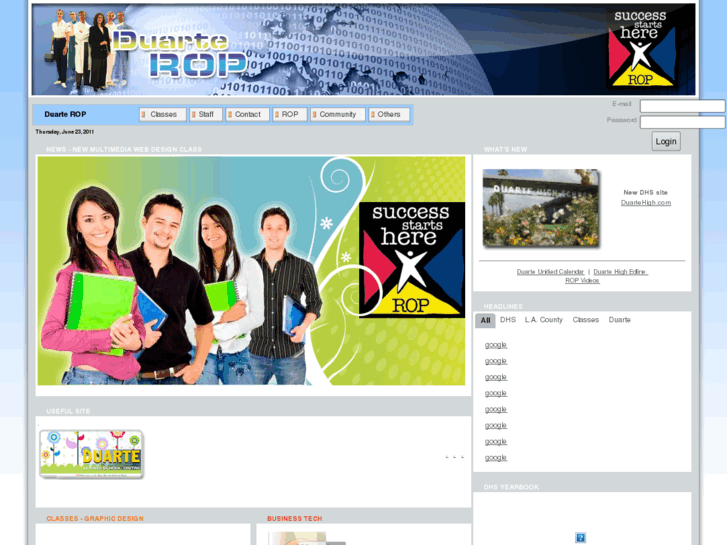727x545 pixels.
Task: Open the Community menu
Action: [x=338, y=115]
